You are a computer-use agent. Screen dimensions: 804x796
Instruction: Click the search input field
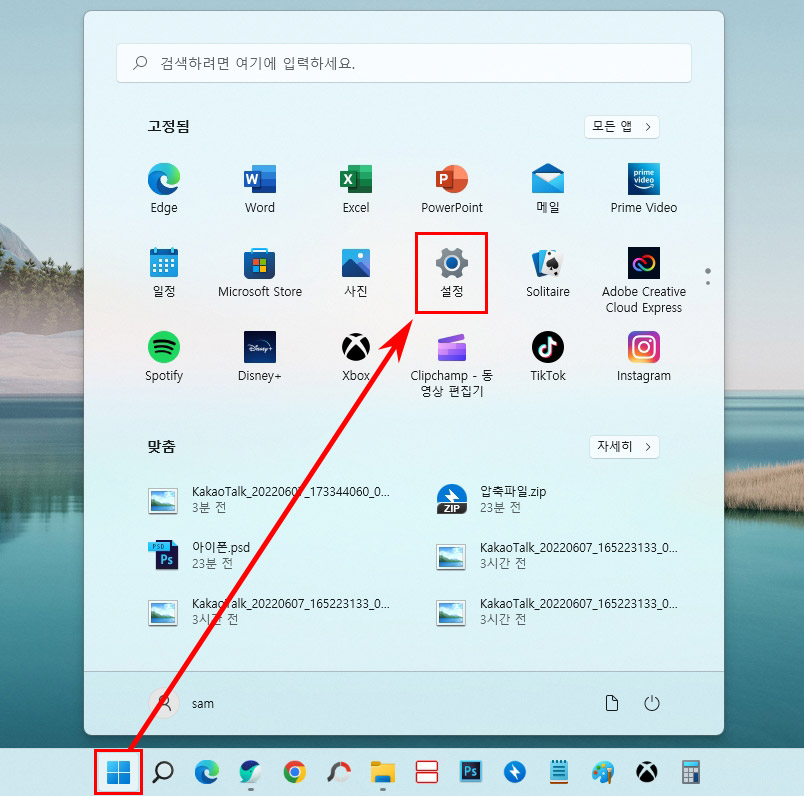404,62
